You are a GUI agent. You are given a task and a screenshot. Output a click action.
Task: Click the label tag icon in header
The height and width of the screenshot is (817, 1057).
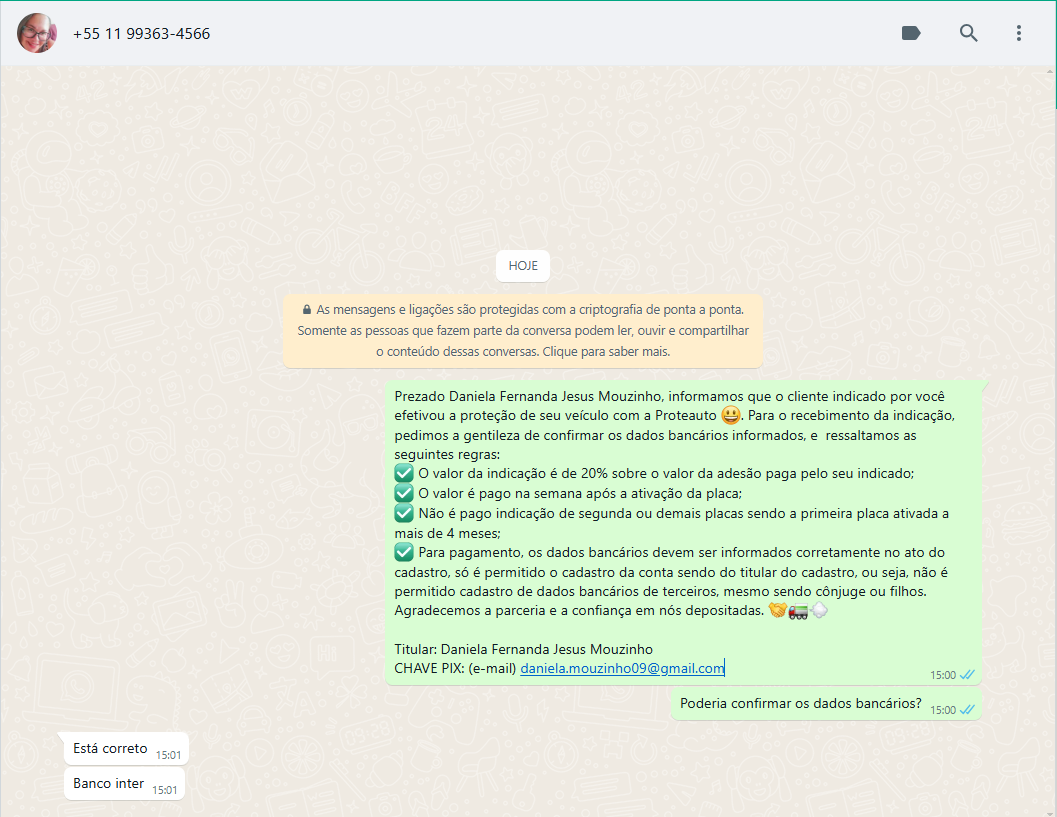pos(910,33)
